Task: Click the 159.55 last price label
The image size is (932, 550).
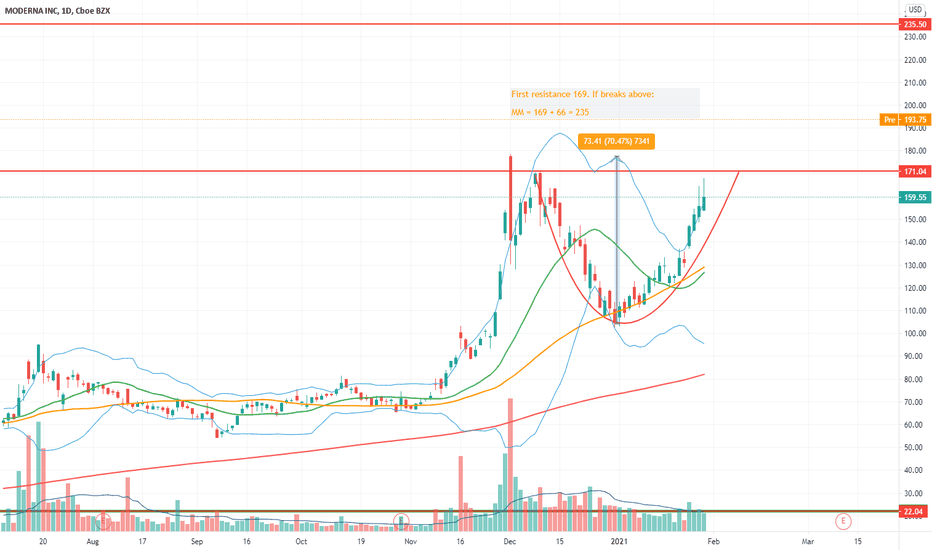Action: 915,197
